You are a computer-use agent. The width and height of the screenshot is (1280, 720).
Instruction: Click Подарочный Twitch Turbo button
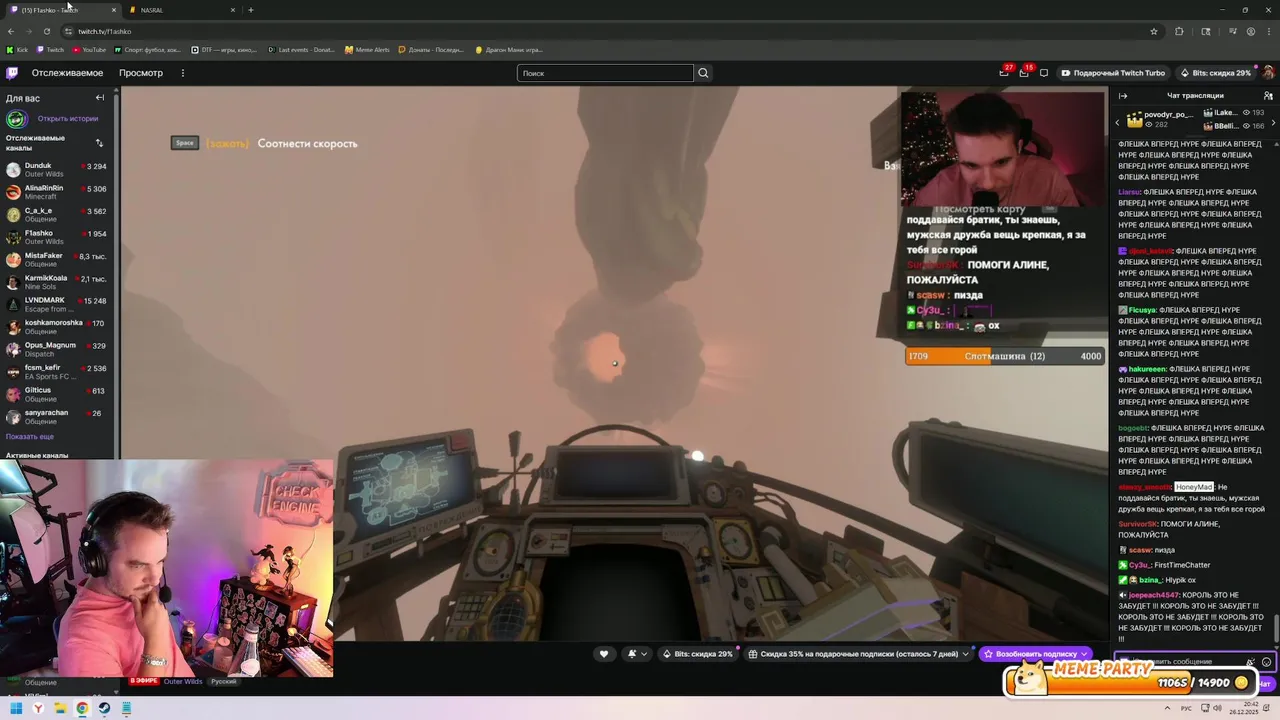coord(1113,73)
